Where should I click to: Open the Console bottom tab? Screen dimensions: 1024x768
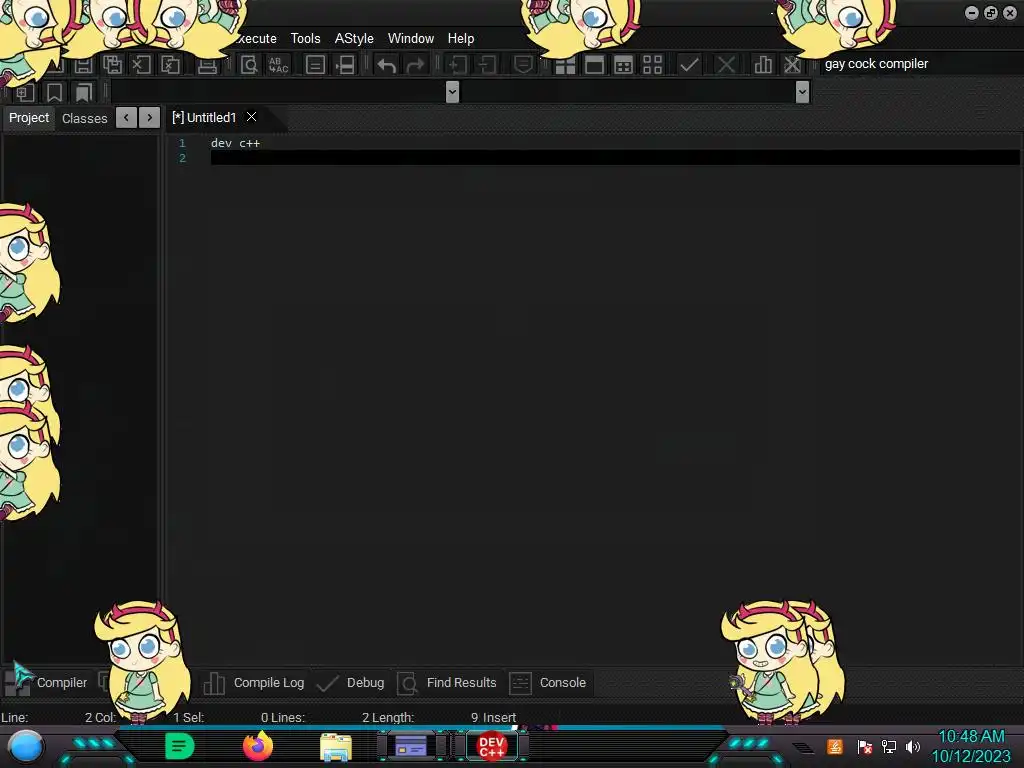549,682
